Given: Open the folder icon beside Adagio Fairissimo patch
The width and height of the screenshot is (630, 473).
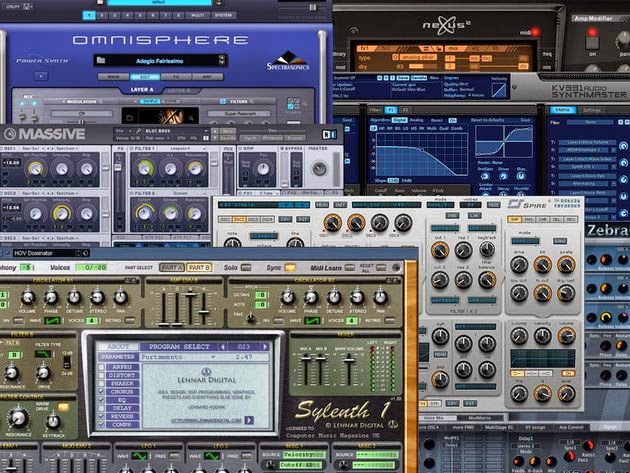Looking at the screenshot, I should [101, 61].
